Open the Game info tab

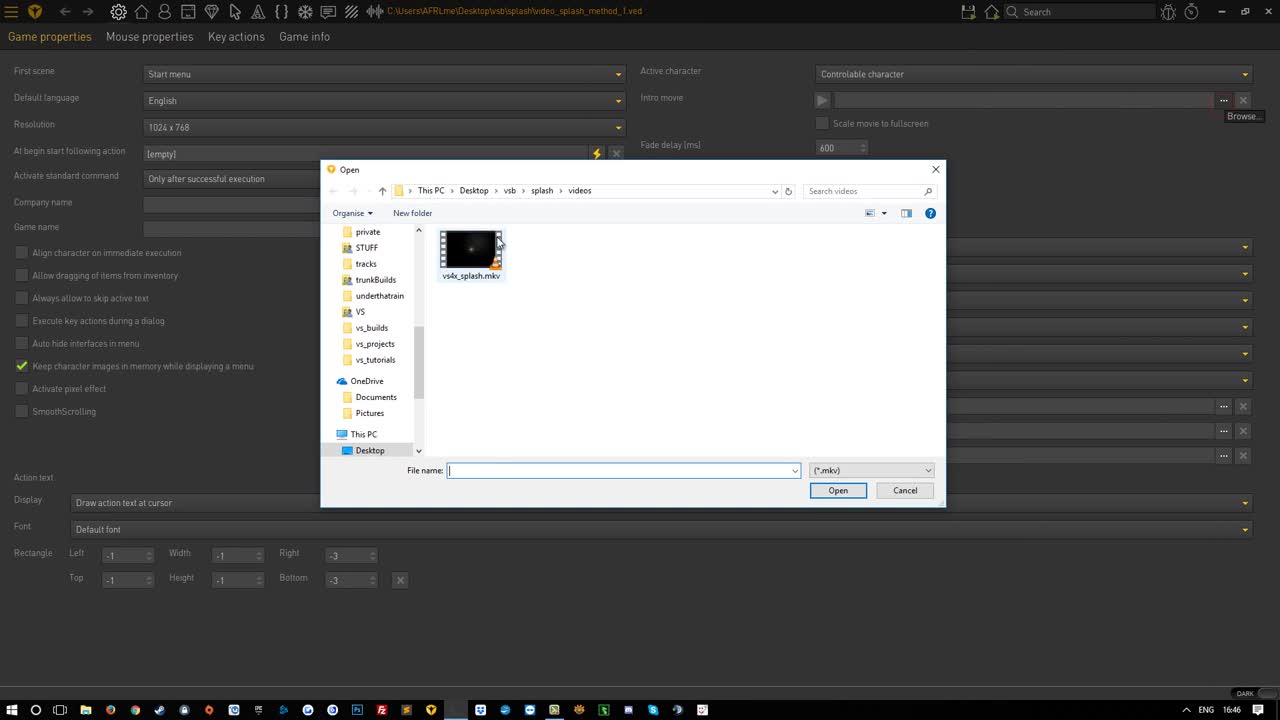304,37
